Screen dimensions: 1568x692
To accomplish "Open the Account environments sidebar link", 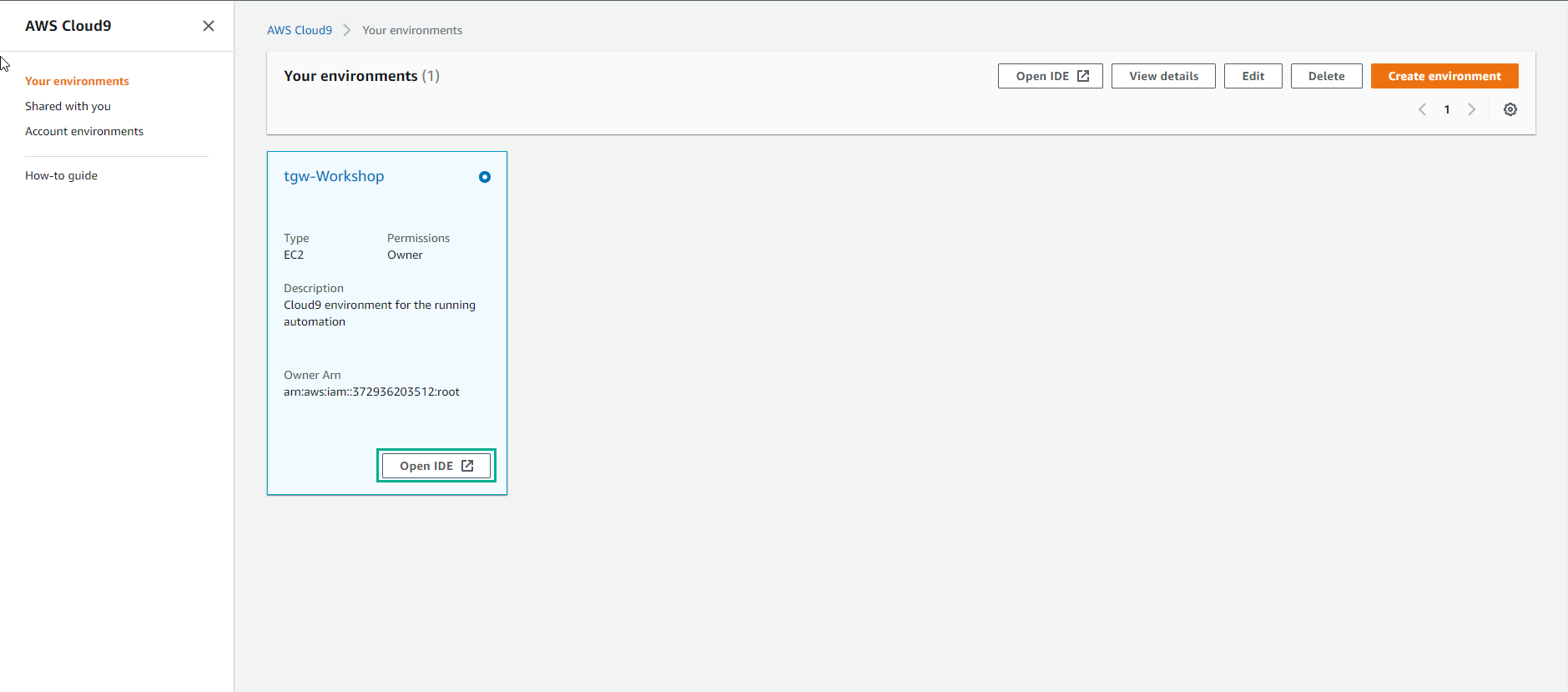I will (84, 131).
